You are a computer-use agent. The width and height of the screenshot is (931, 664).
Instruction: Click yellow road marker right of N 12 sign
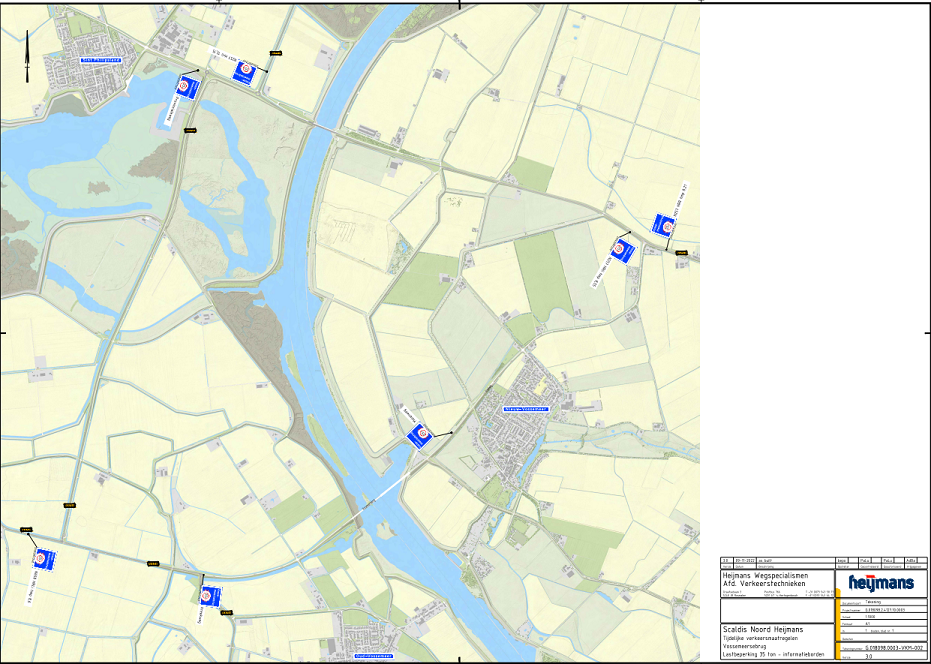[x=276, y=52]
